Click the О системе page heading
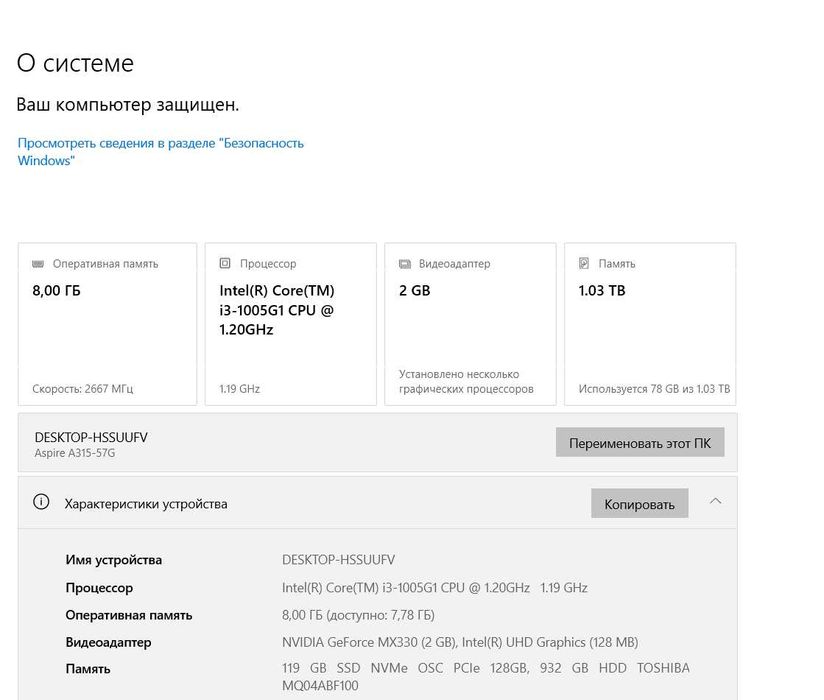The height and width of the screenshot is (700, 824). (75, 63)
